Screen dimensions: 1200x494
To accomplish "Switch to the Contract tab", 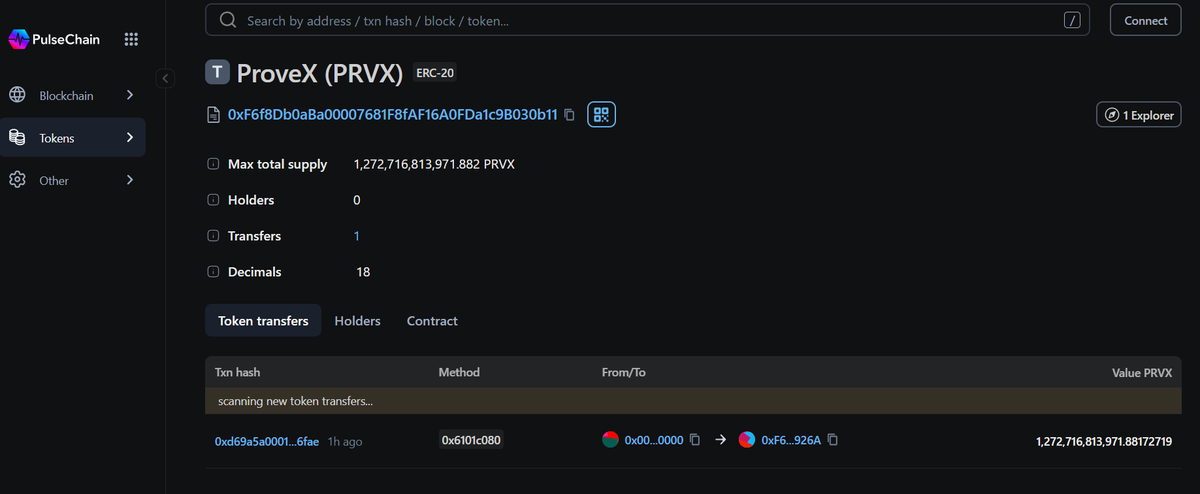I will click(x=432, y=321).
